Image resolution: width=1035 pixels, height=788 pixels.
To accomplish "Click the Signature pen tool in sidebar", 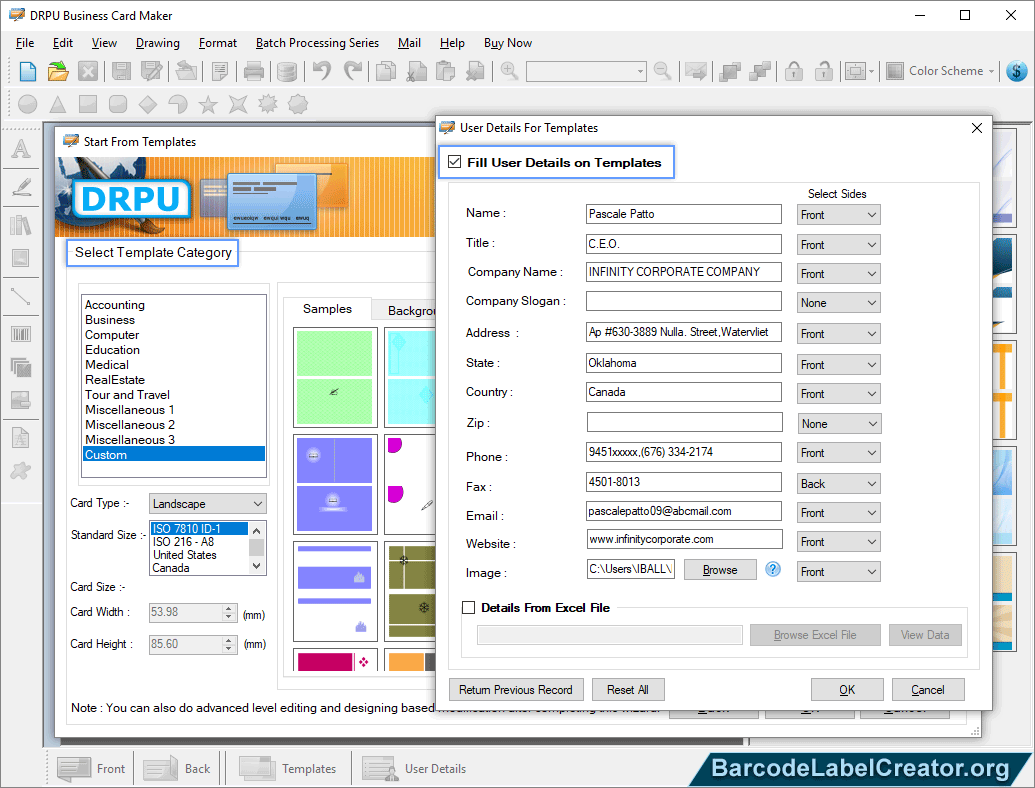I will pos(21,187).
